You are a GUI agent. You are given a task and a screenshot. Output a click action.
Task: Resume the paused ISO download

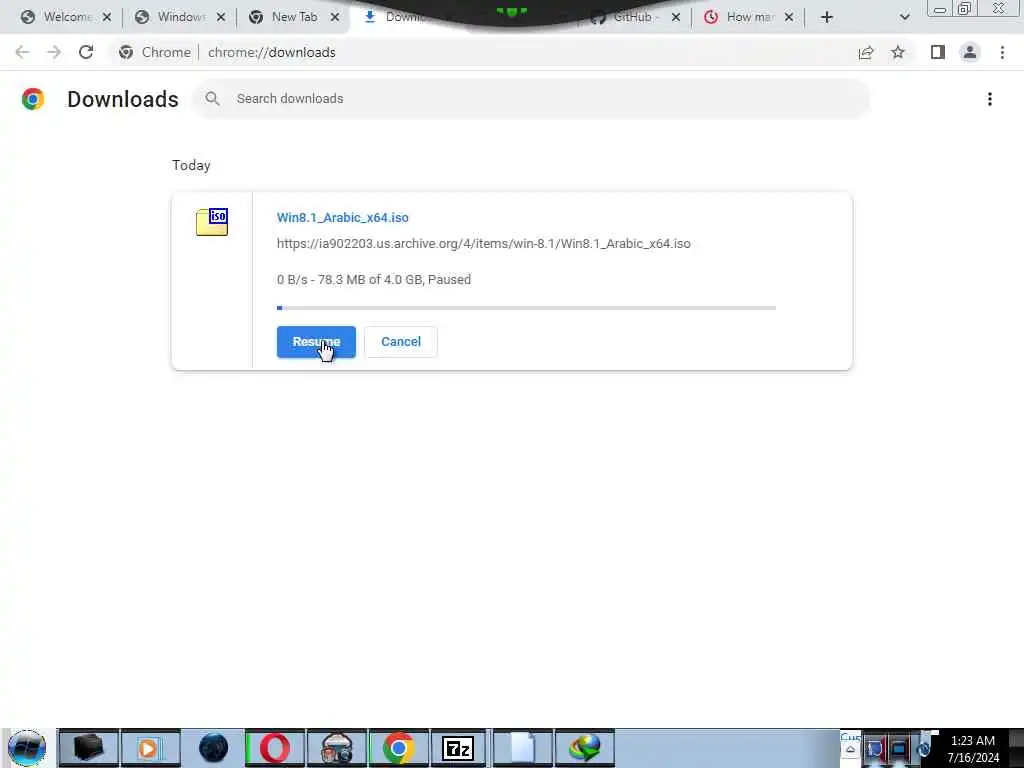[316, 342]
